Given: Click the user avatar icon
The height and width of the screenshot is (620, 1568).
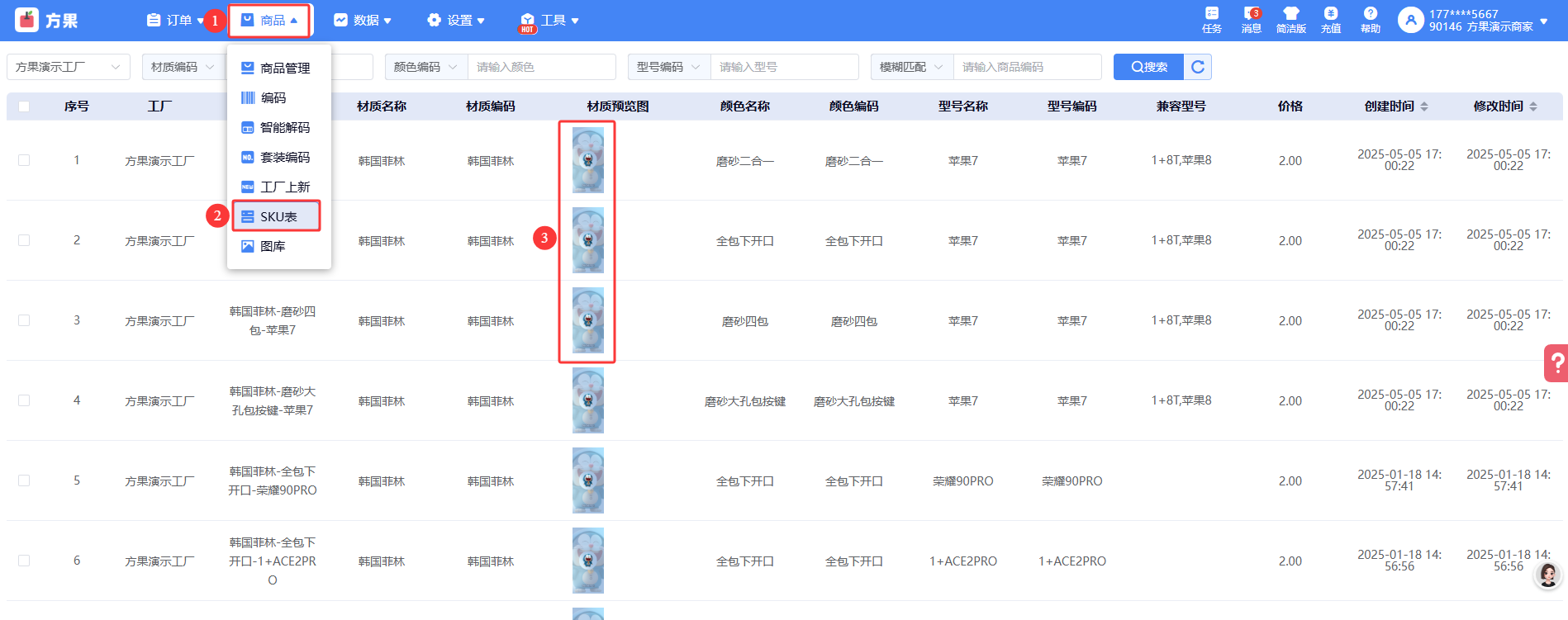Looking at the screenshot, I should (x=1411, y=20).
